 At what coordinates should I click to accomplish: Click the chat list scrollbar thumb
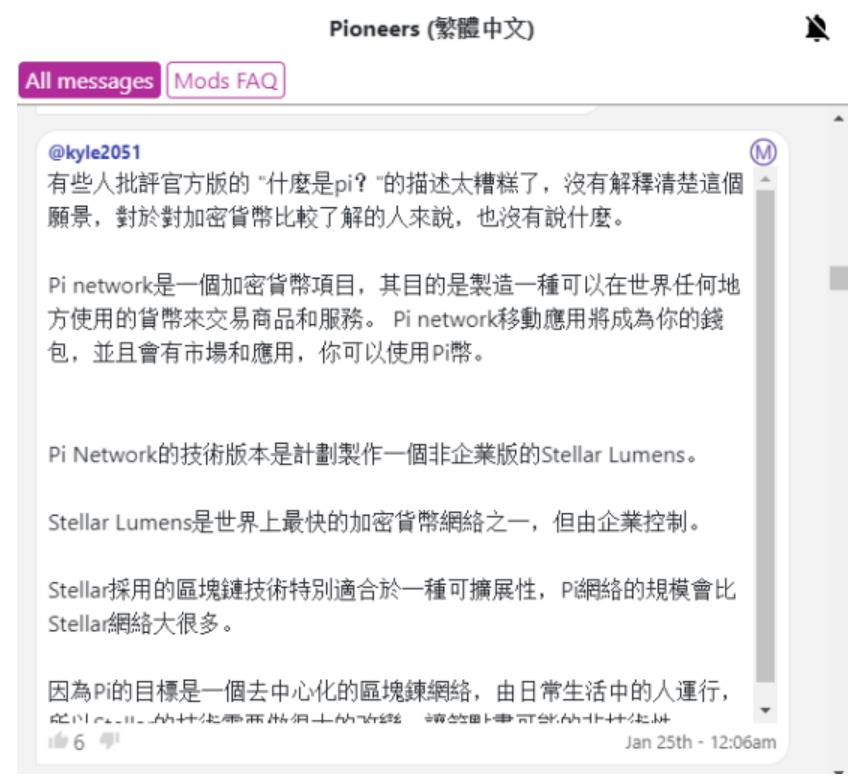(839, 278)
